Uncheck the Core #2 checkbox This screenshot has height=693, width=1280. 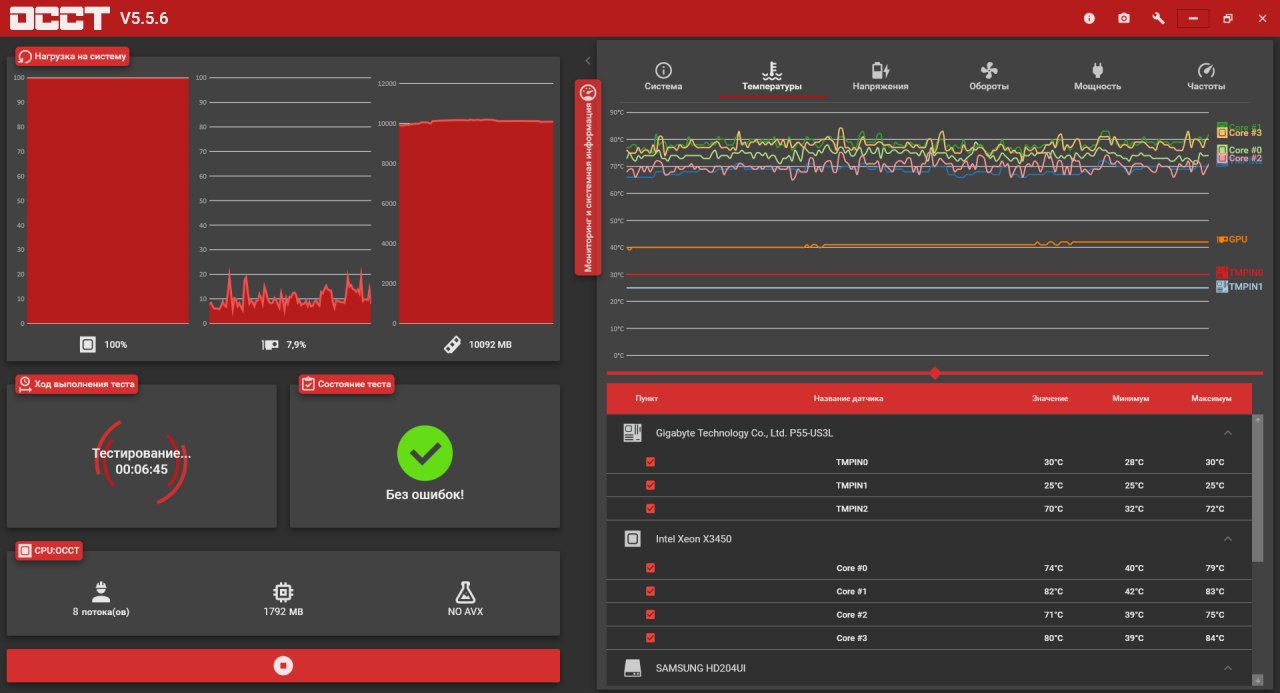pos(650,614)
